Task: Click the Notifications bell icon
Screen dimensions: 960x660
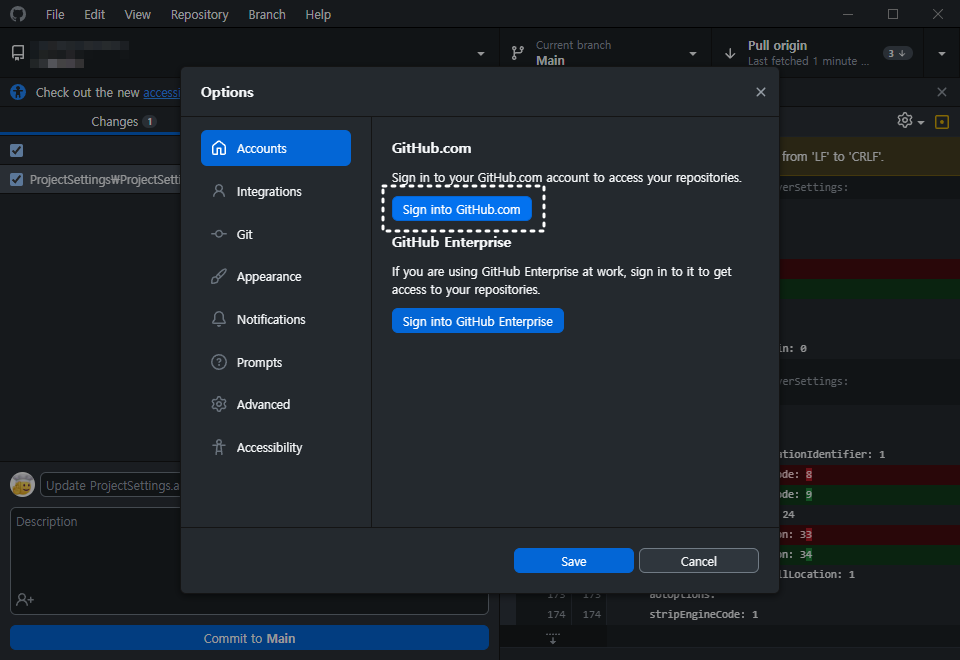Action: pyautogui.click(x=219, y=319)
